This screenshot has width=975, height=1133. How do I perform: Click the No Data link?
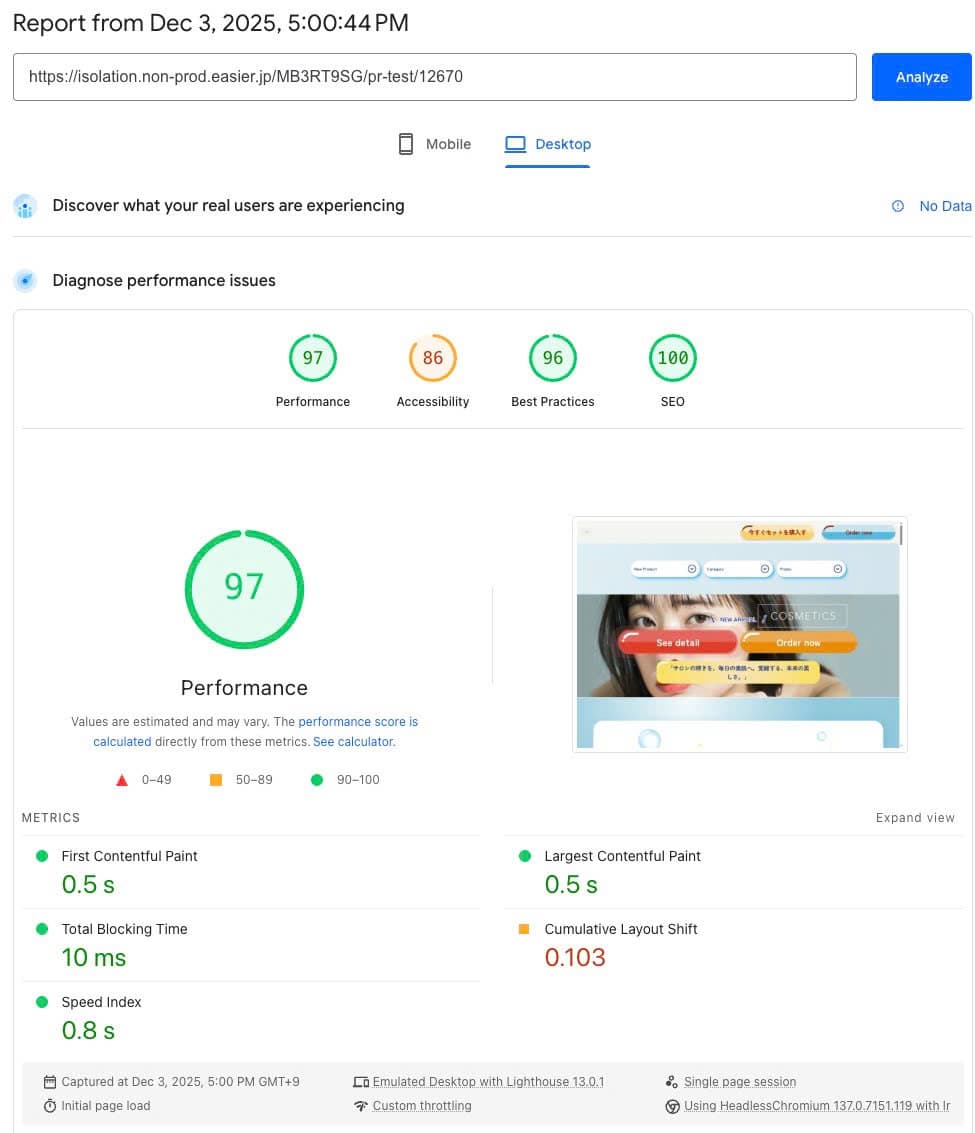tap(945, 206)
